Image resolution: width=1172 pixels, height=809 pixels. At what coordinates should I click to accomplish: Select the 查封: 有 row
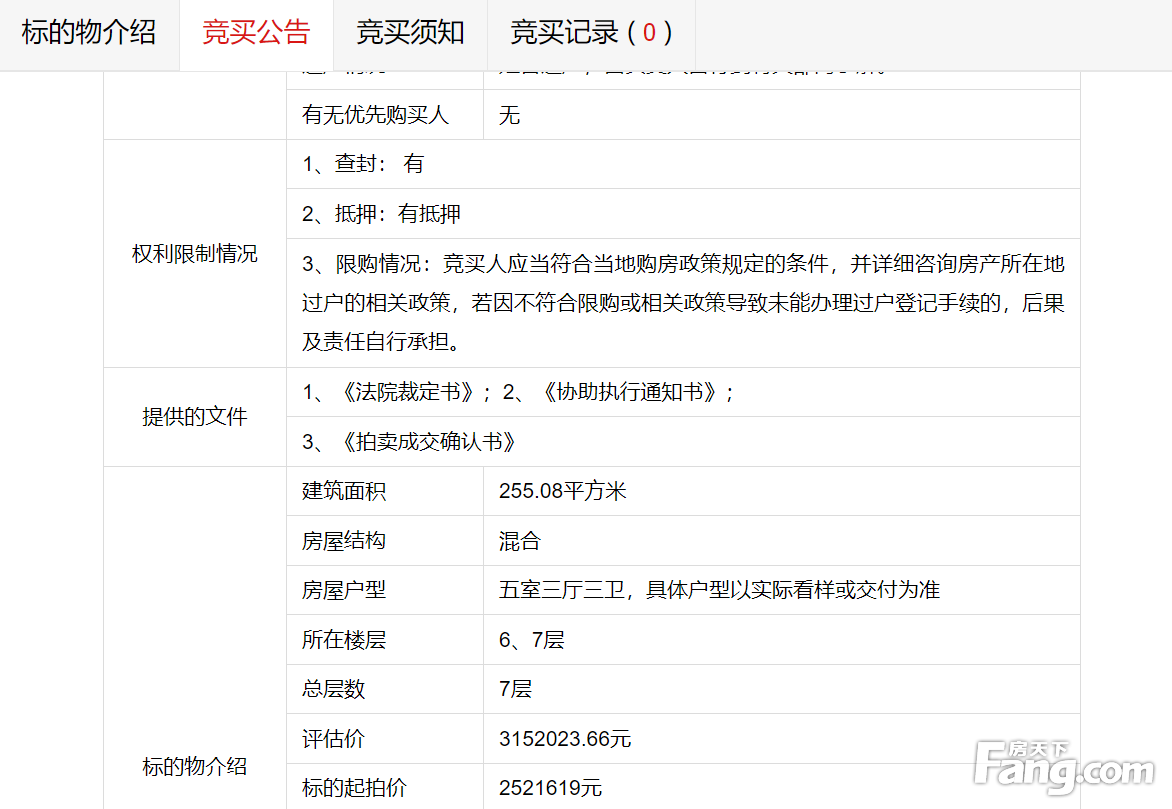coord(364,164)
